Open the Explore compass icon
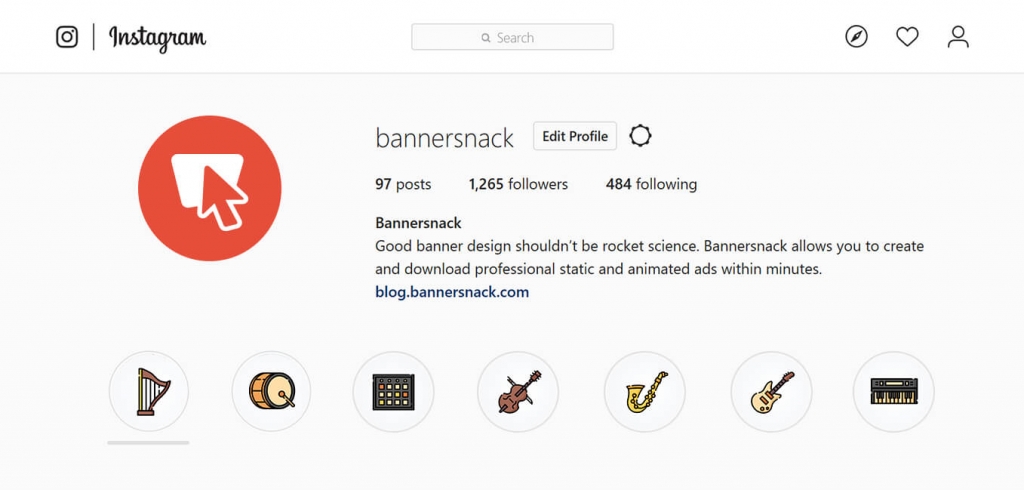 click(856, 37)
